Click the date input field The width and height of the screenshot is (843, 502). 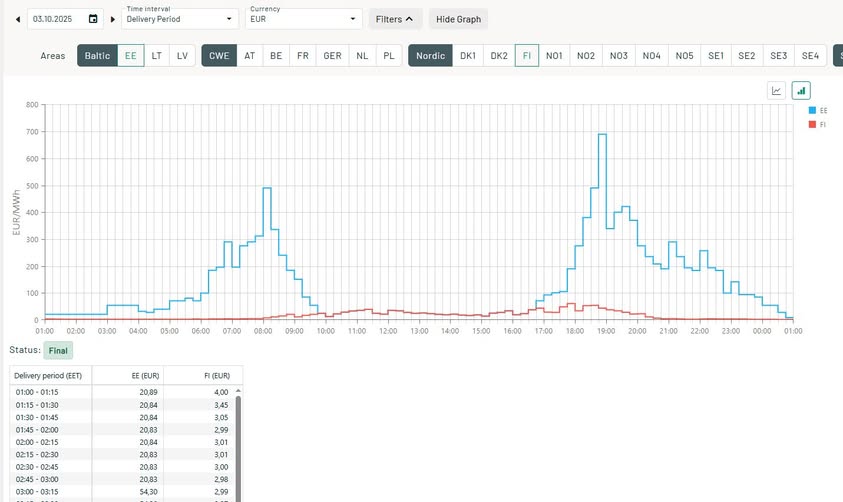coord(55,19)
